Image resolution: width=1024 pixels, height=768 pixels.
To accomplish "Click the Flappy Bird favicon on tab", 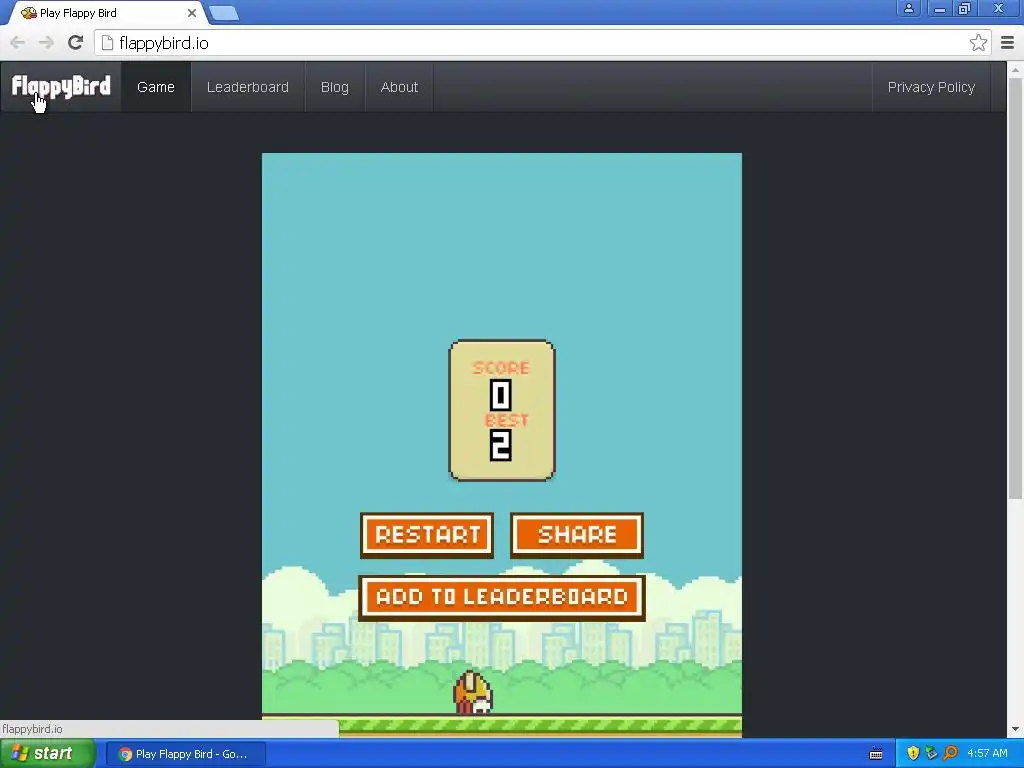I will click(x=28, y=13).
